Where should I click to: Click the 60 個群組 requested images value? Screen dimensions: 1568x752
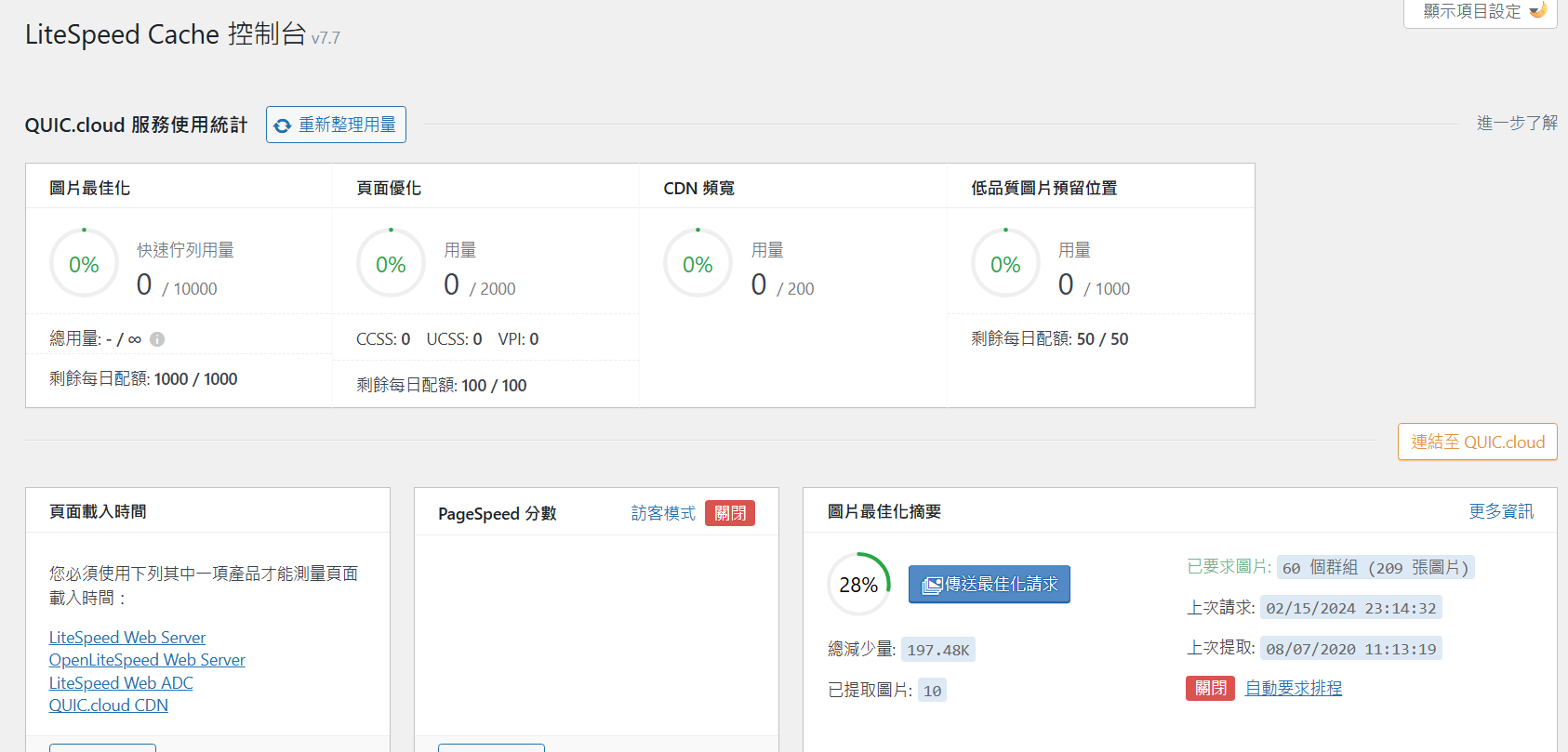pos(1375,568)
